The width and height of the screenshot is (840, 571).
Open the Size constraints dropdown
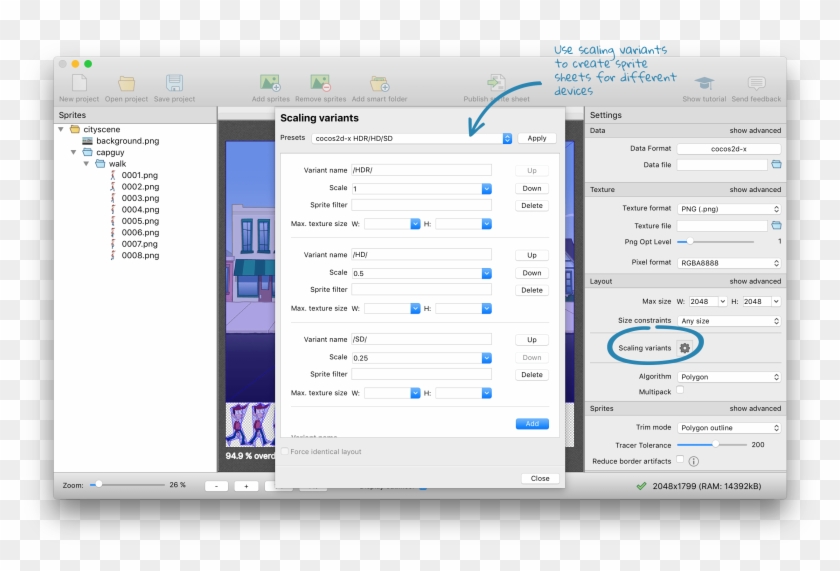729,321
